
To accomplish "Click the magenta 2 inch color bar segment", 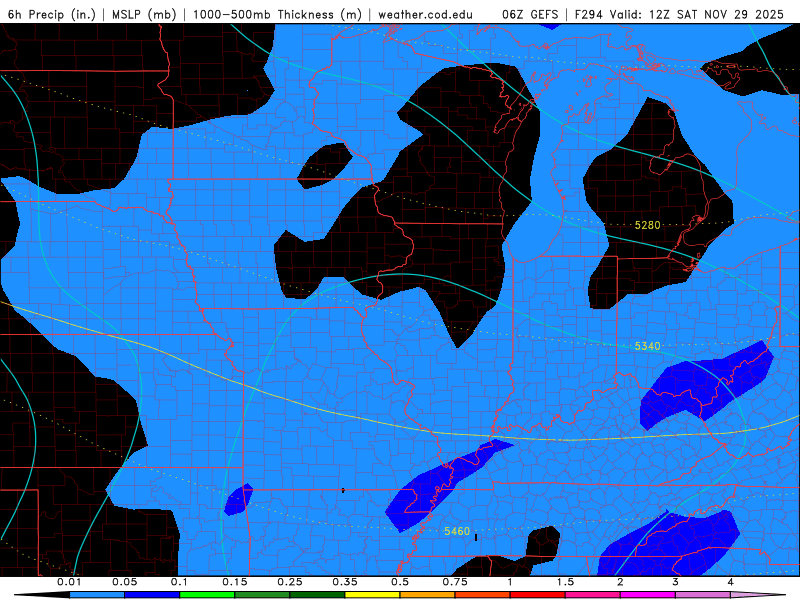I will click(648, 595).
